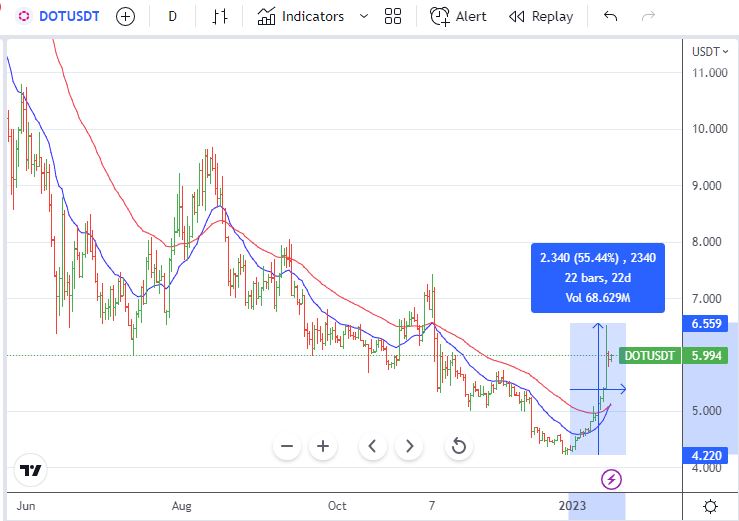The image size is (739, 521).
Task: Create a new Alert
Action: [x=458, y=17]
